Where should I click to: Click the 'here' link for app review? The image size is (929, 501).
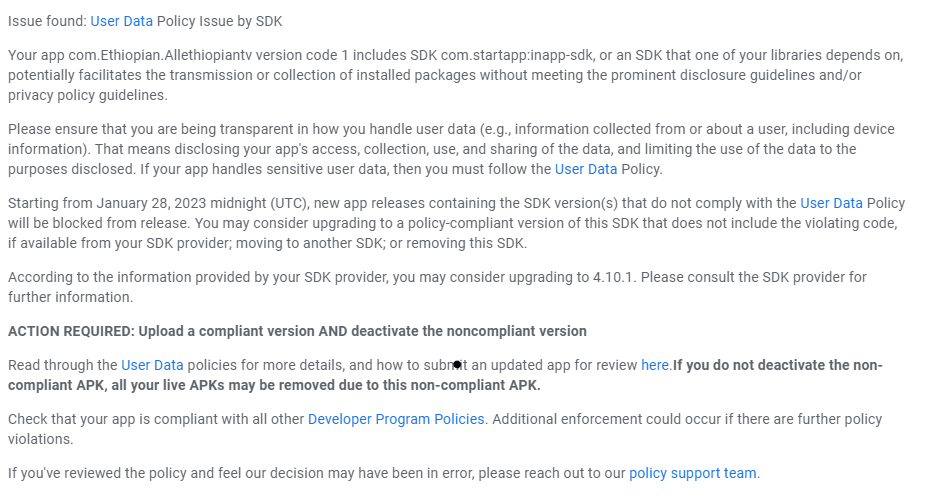[655, 365]
